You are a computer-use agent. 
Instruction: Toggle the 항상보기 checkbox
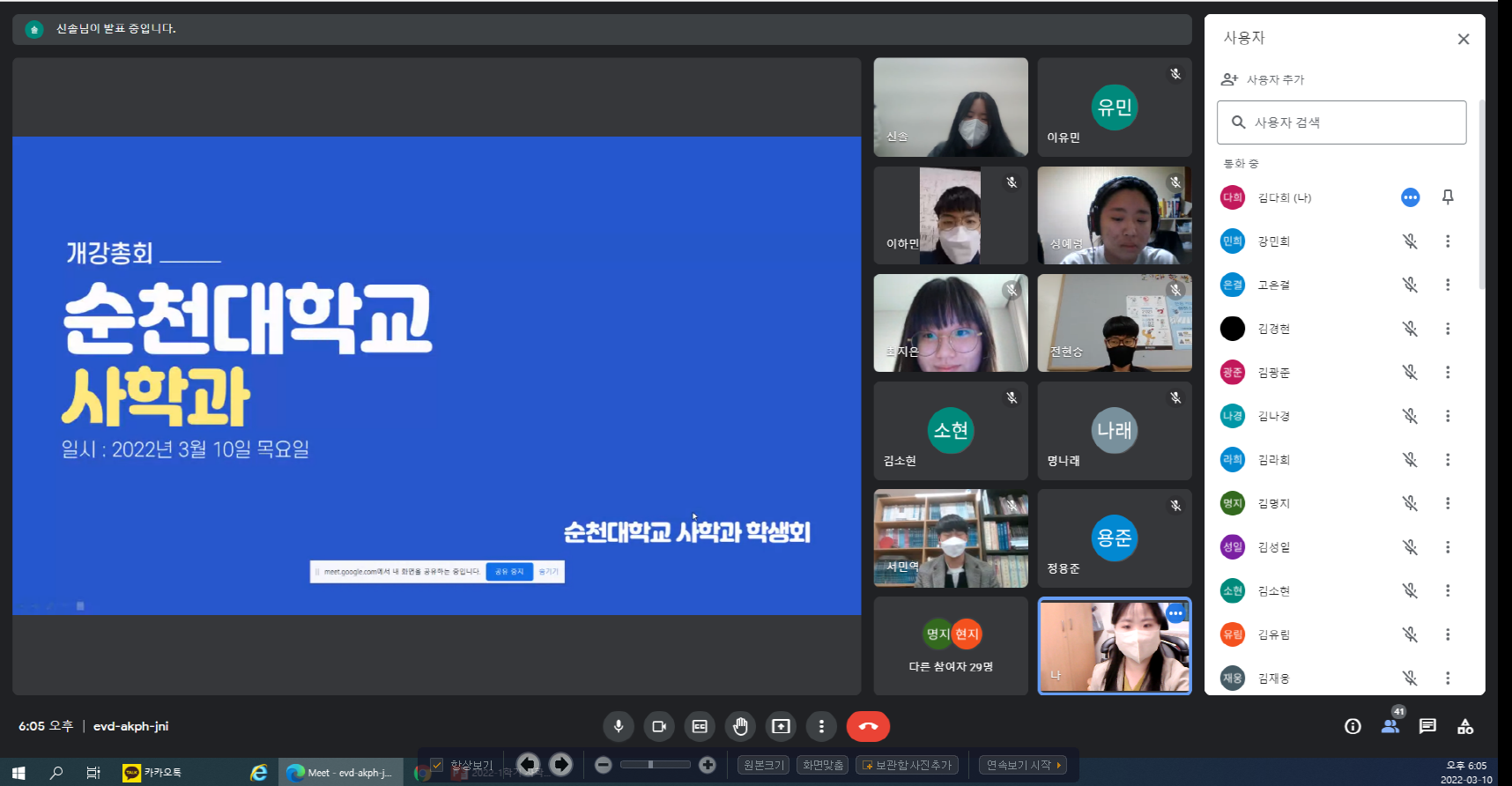click(436, 765)
